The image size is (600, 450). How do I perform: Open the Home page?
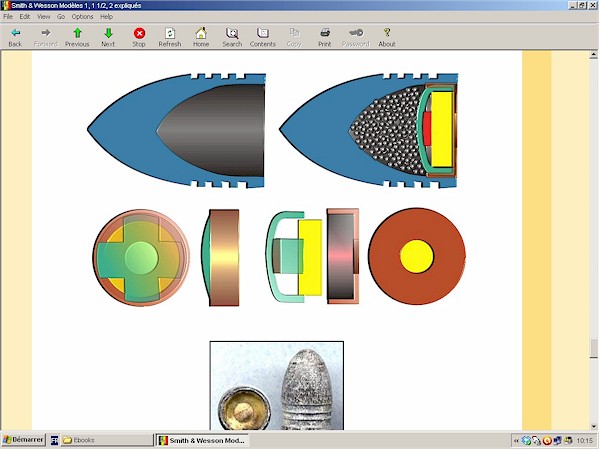201,37
